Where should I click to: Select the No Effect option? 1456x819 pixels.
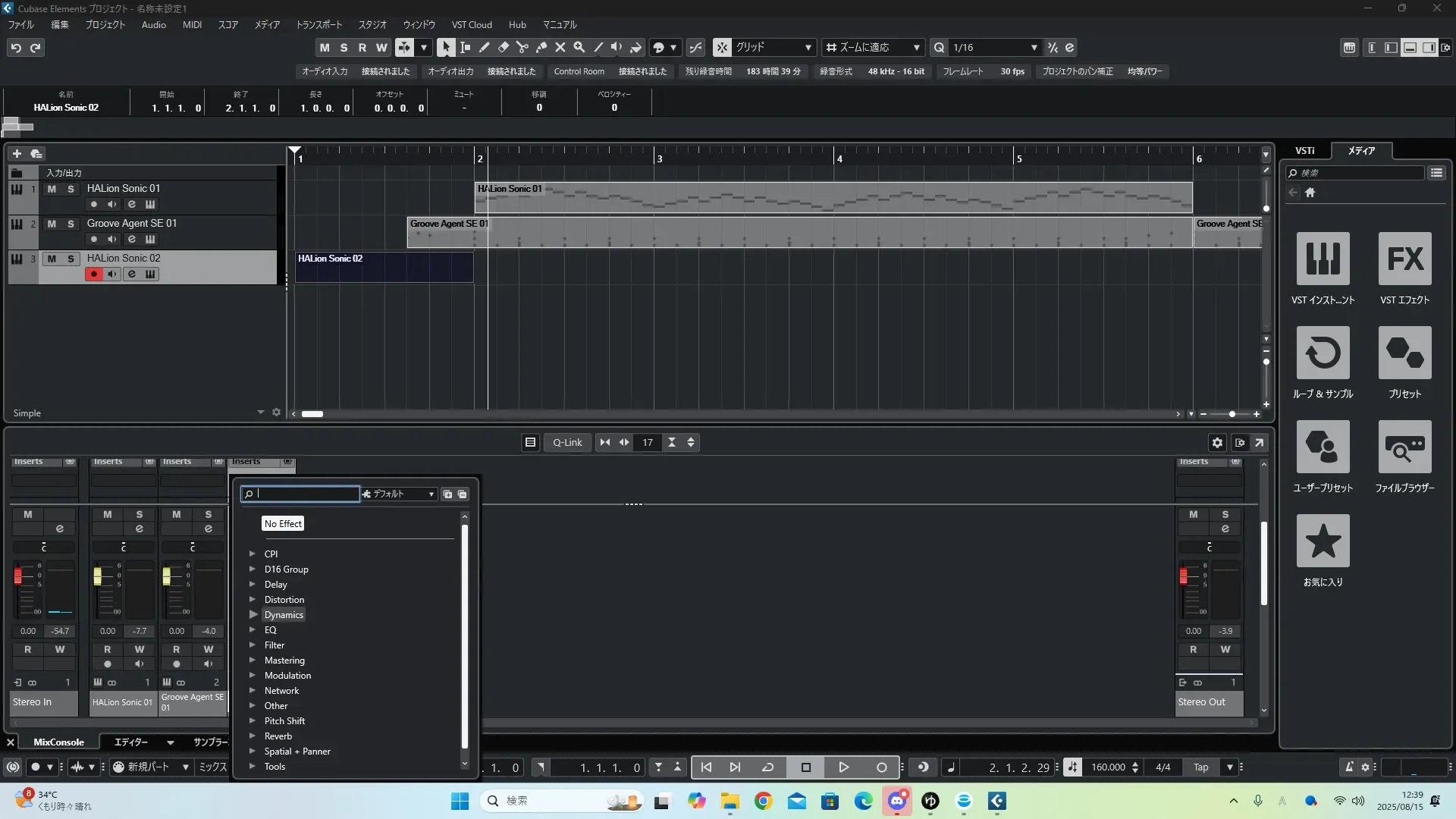coord(283,524)
